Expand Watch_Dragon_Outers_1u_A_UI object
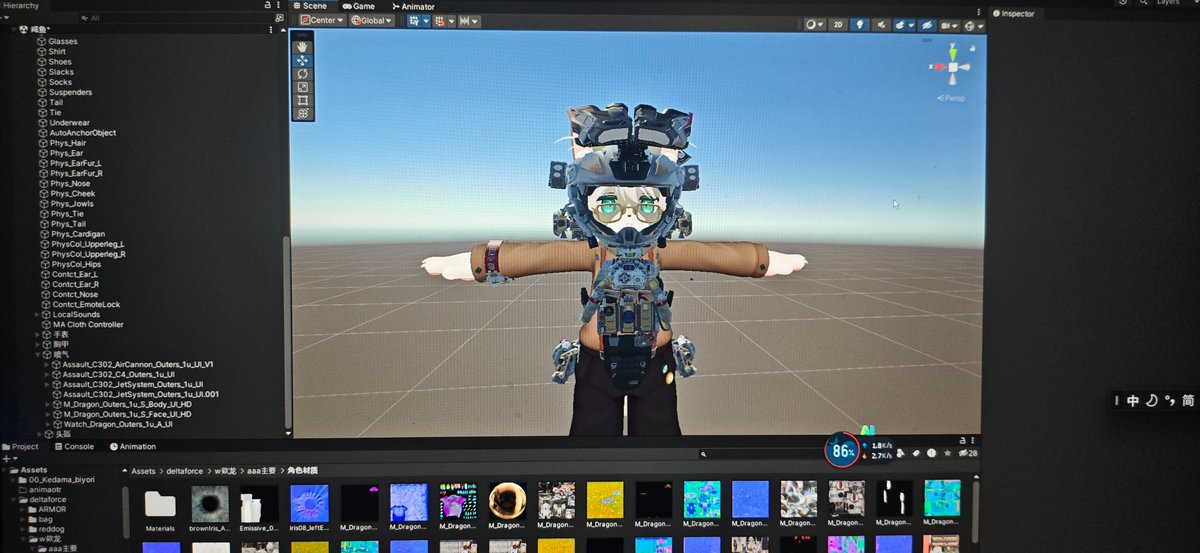Screen dimensions: 1200x553 (x=46, y=424)
